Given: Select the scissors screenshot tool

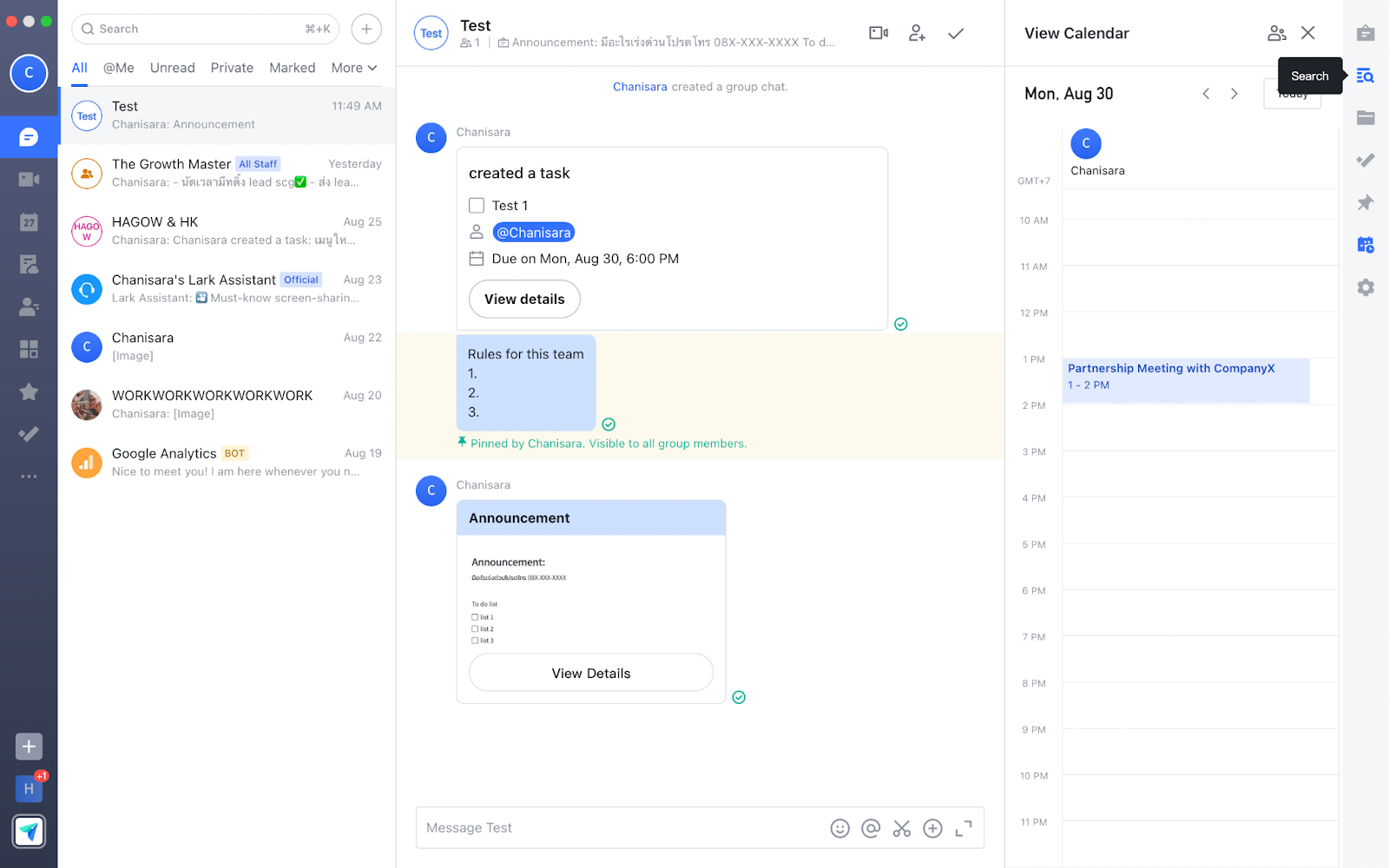Looking at the screenshot, I should [902, 828].
